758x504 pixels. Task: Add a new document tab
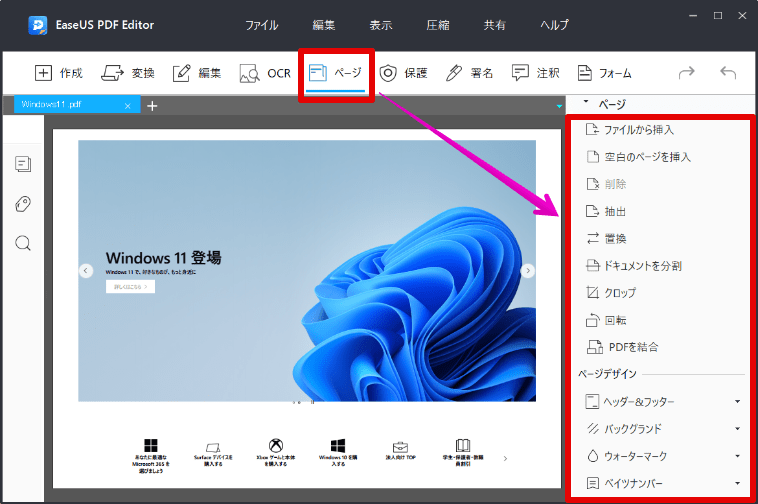pyautogui.click(x=152, y=106)
